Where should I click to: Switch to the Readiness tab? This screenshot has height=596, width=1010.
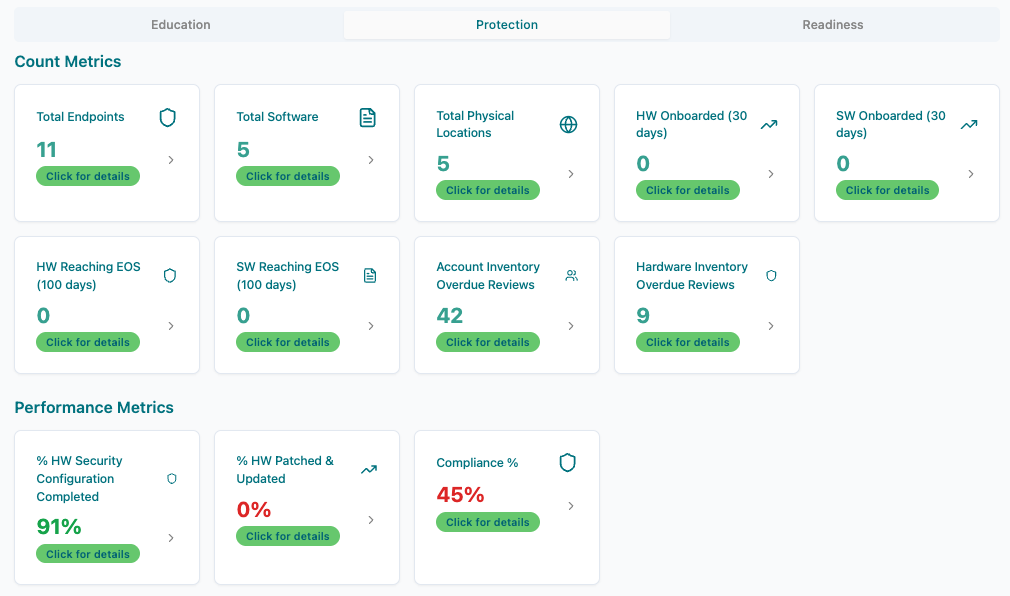click(x=832, y=24)
